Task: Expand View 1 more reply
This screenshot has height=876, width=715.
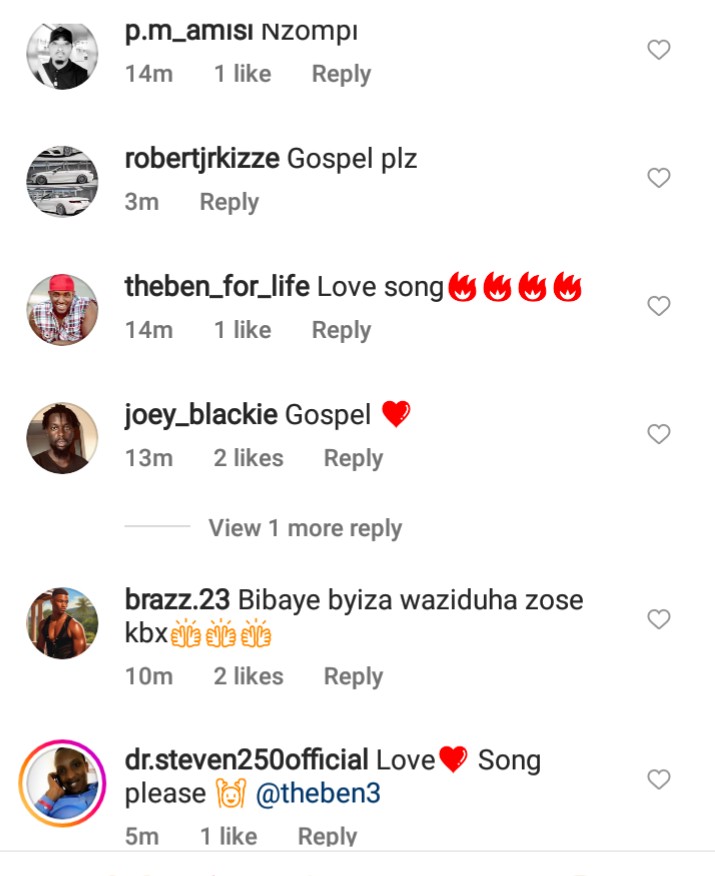Action: coord(304,528)
